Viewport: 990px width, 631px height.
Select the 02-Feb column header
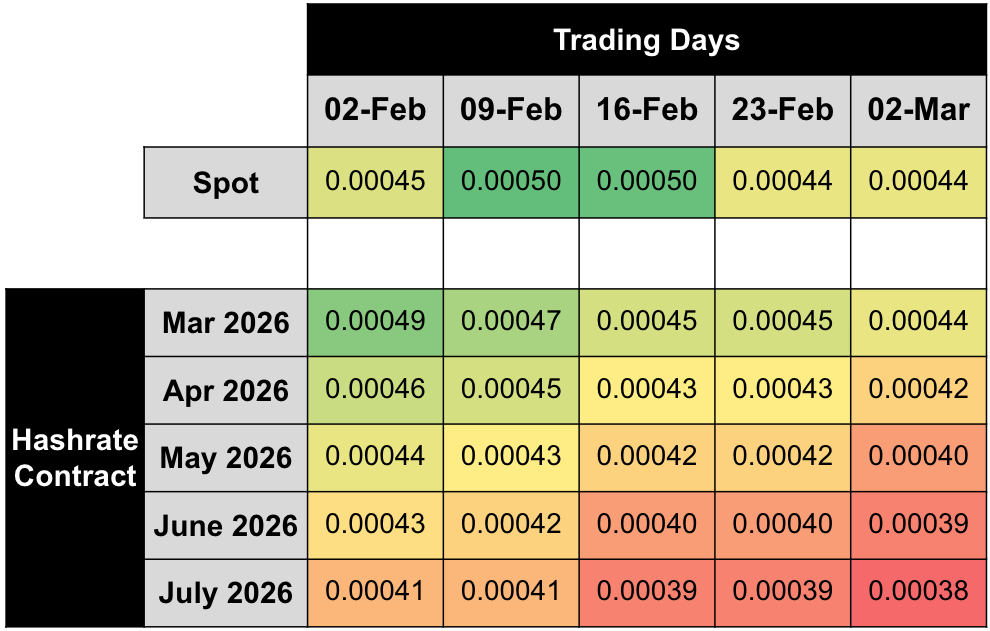click(x=375, y=110)
